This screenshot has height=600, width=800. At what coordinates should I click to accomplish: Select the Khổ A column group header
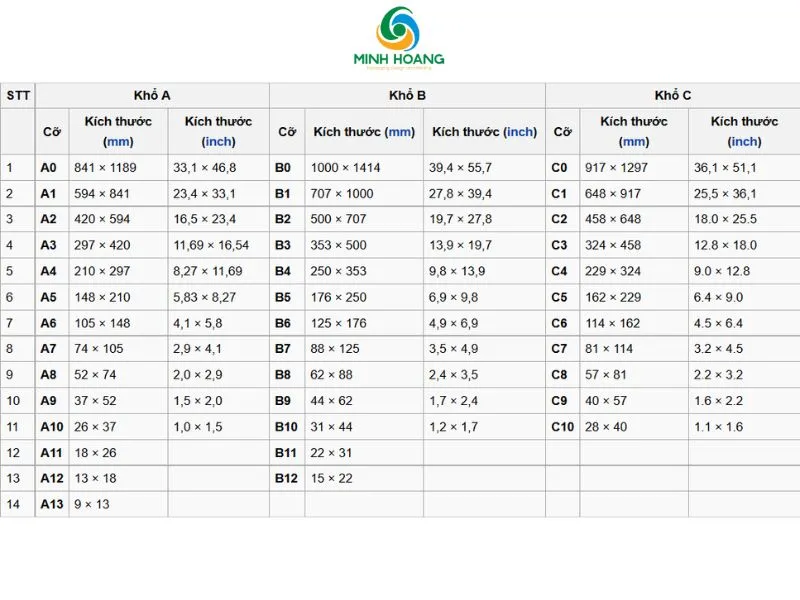pyautogui.click(x=152, y=96)
